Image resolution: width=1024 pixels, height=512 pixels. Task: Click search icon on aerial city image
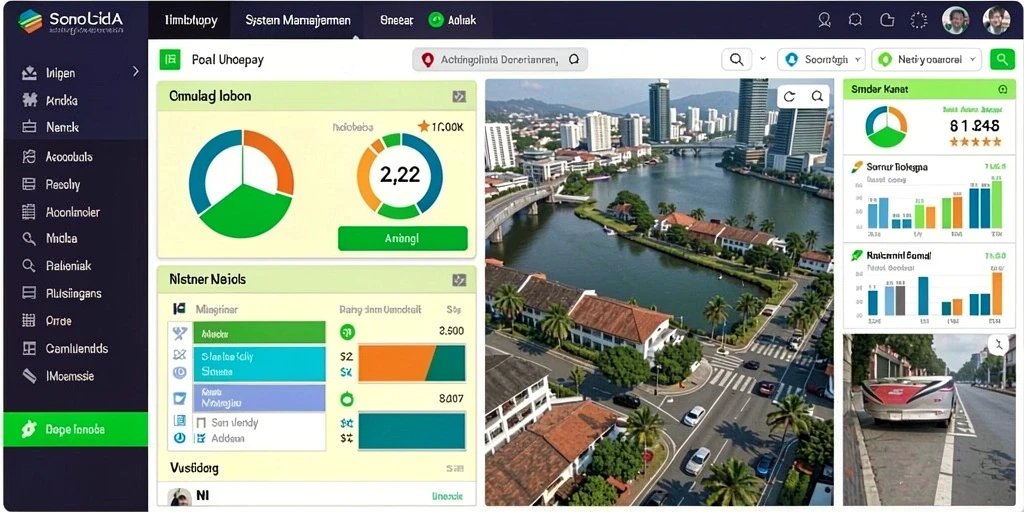coord(817,97)
